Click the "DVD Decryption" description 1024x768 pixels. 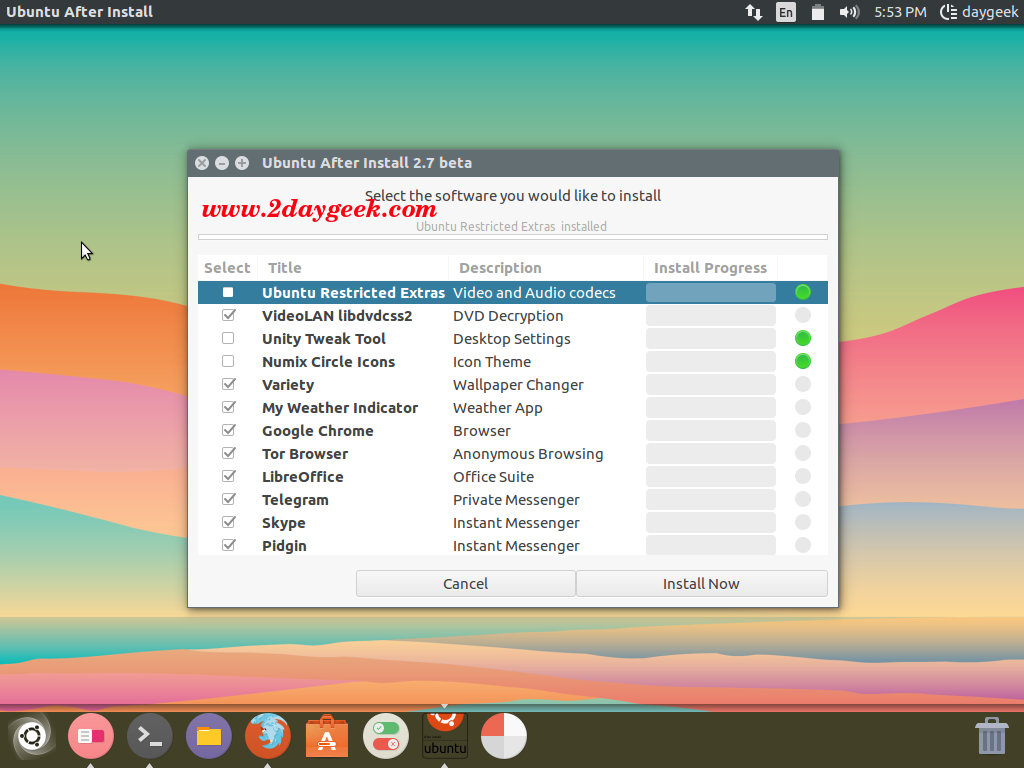tap(508, 316)
